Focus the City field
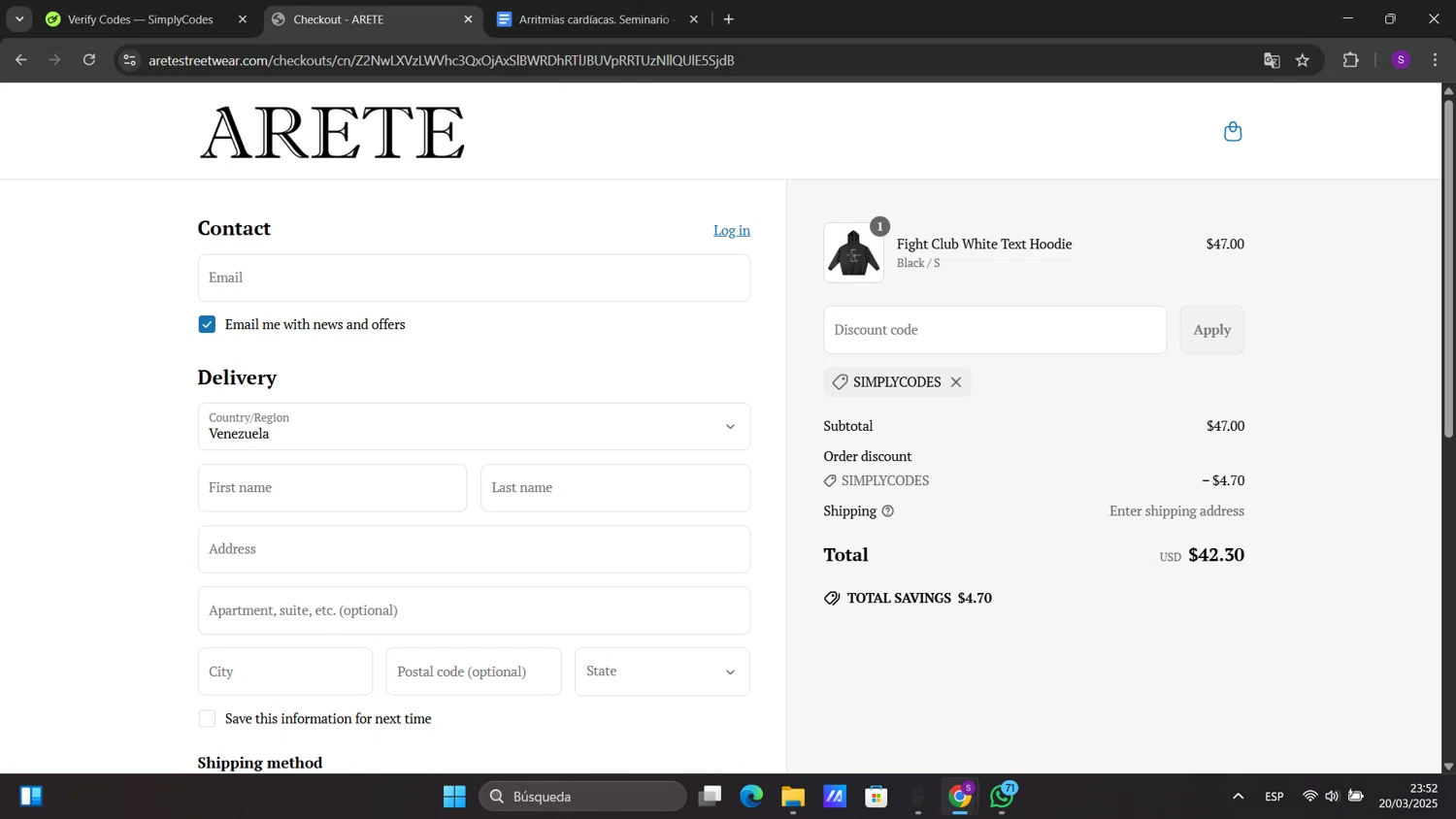The height and width of the screenshot is (819, 1456). point(285,672)
